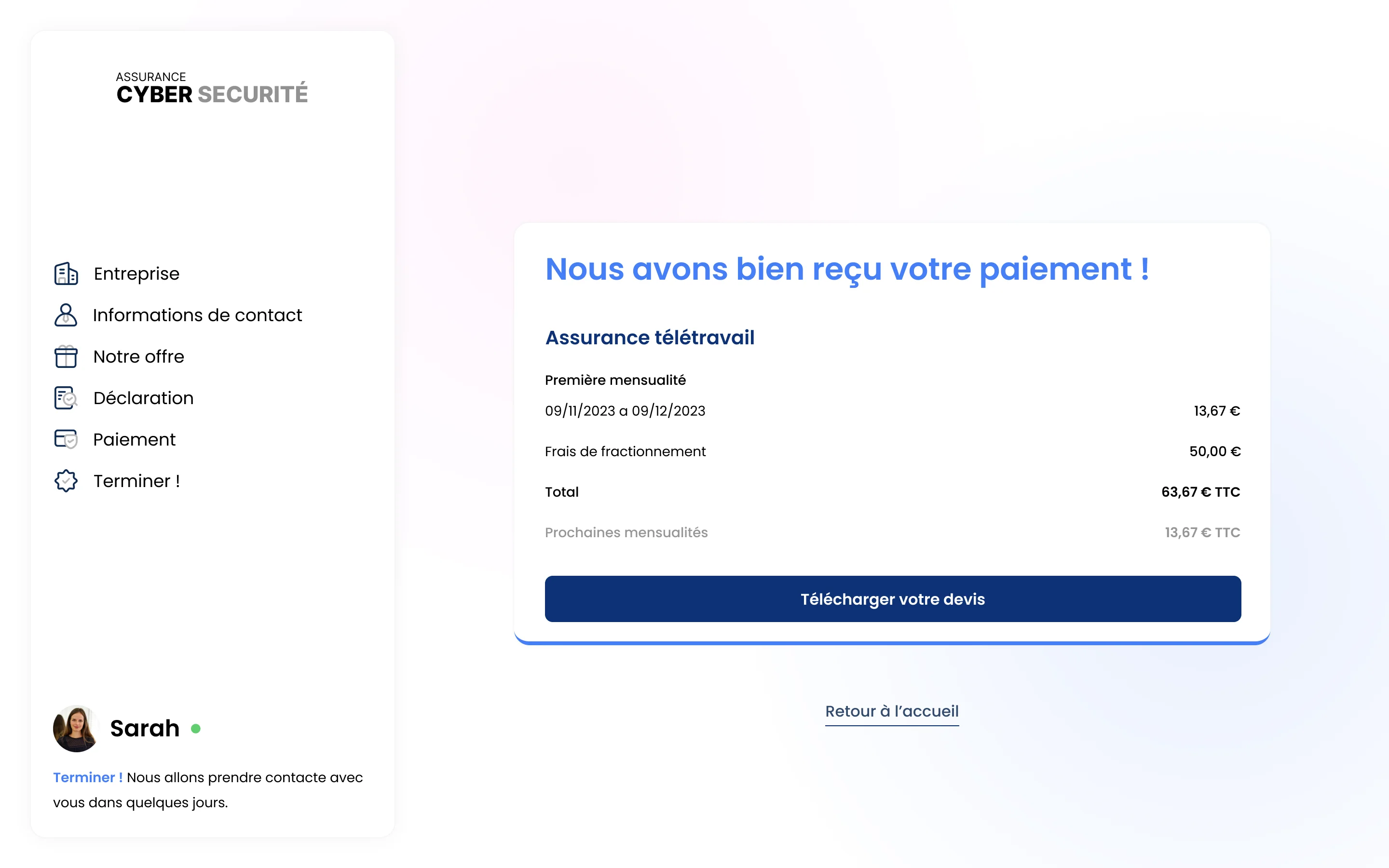
Task: Click the Première mensualité label
Action: click(x=615, y=380)
